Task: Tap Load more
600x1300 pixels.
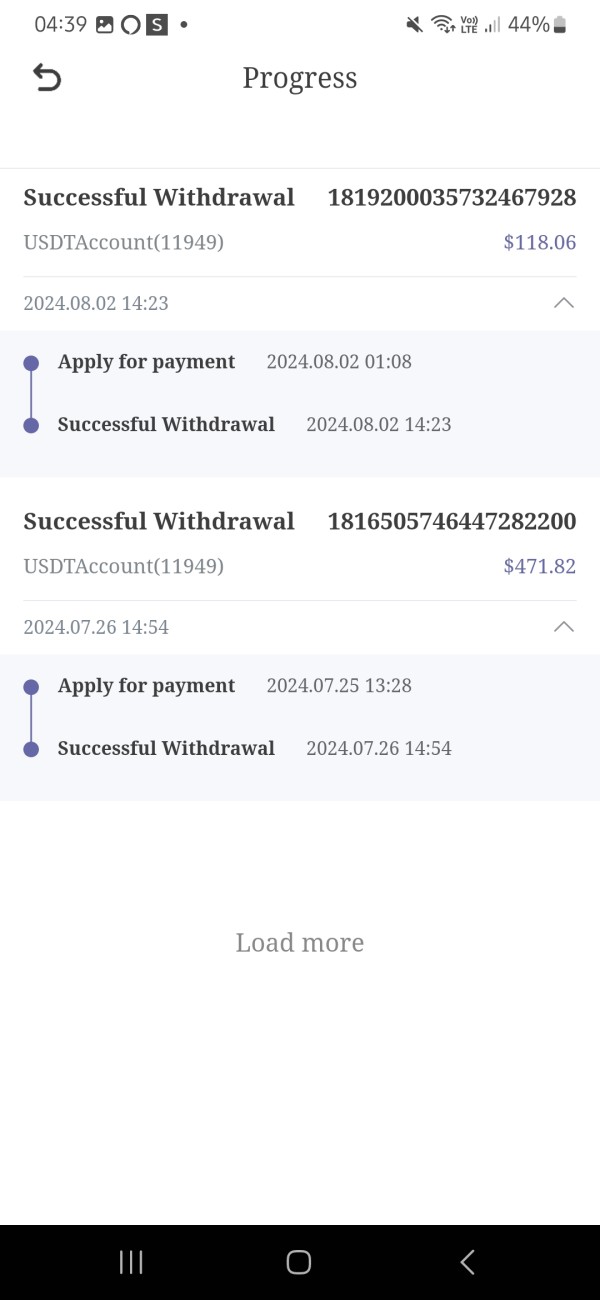Action: tap(299, 942)
